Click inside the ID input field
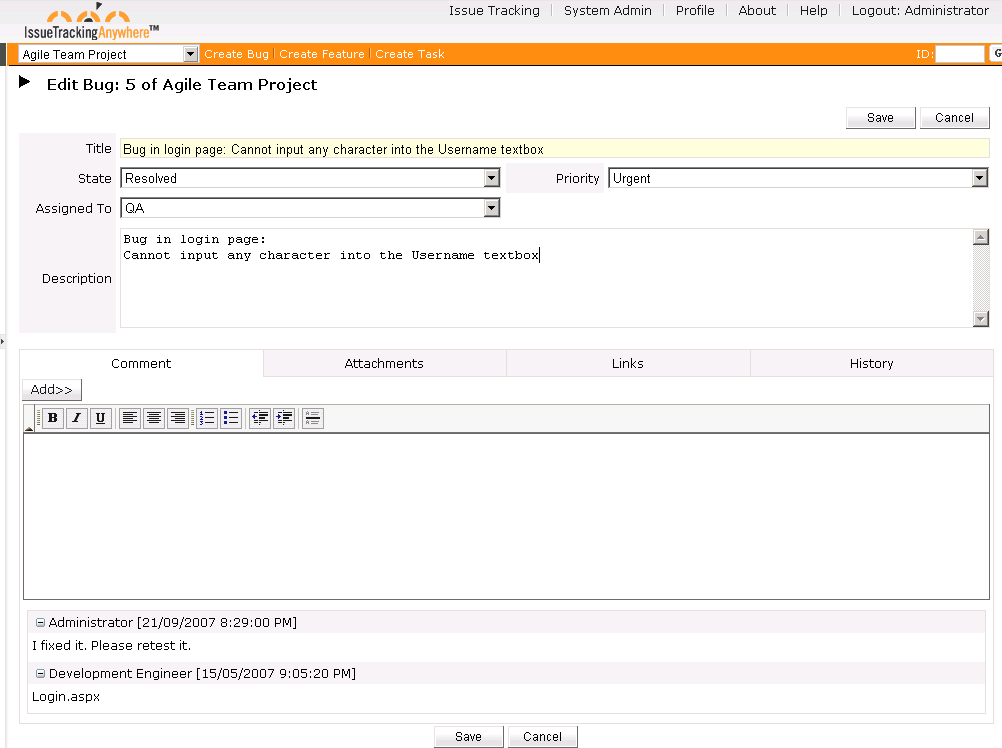The height and width of the screenshot is (748, 1002). click(x=960, y=53)
